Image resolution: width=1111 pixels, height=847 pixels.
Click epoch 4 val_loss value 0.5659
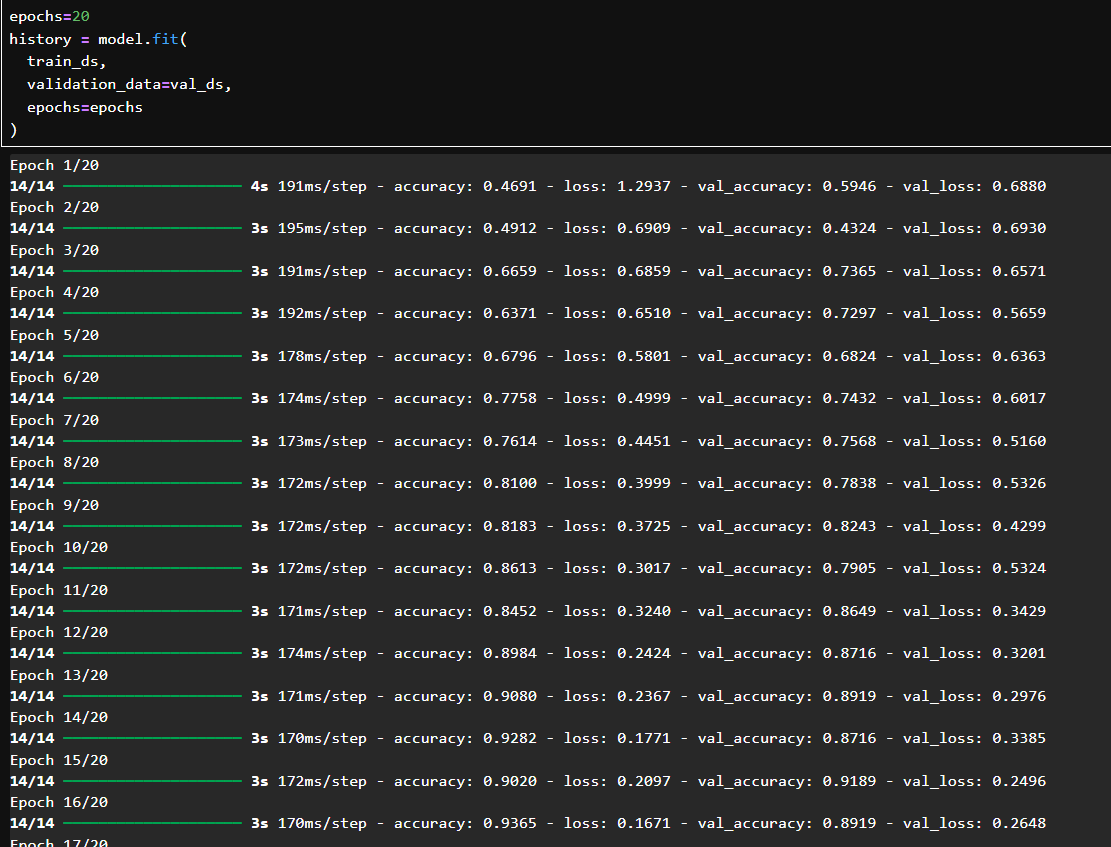tap(1019, 313)
